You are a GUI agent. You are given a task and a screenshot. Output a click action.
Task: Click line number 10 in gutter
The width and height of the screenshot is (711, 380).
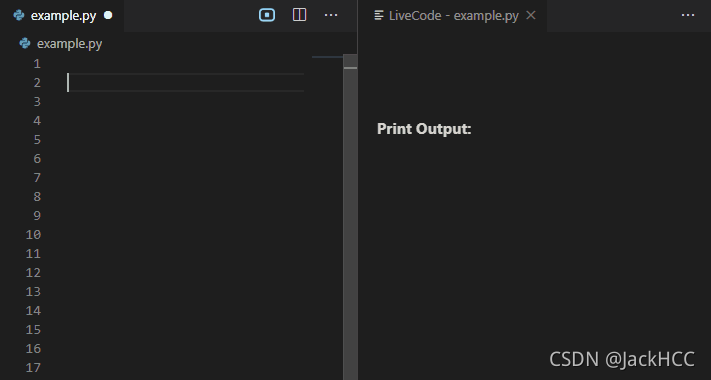click(33, 235)
